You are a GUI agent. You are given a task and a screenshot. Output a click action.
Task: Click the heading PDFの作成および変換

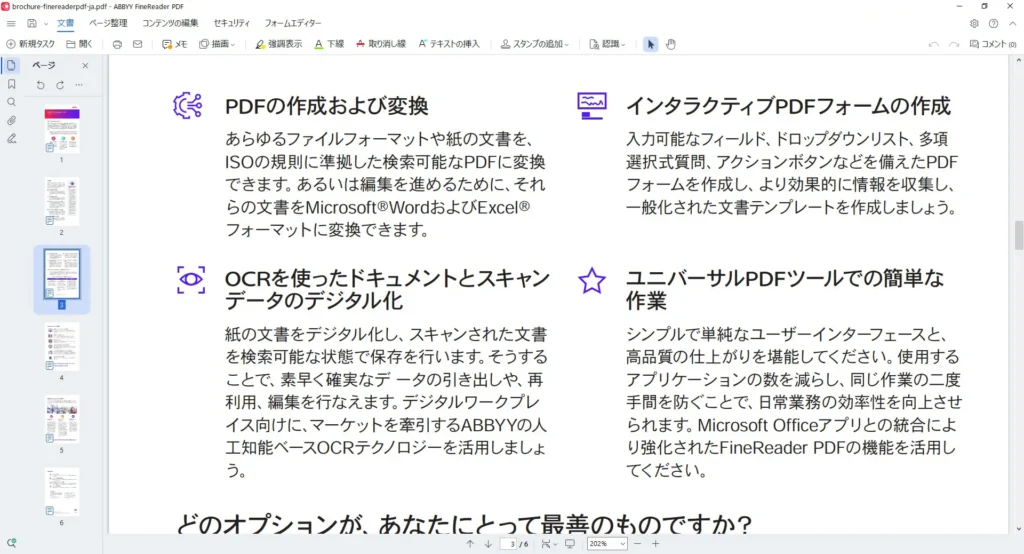point(327,106)
